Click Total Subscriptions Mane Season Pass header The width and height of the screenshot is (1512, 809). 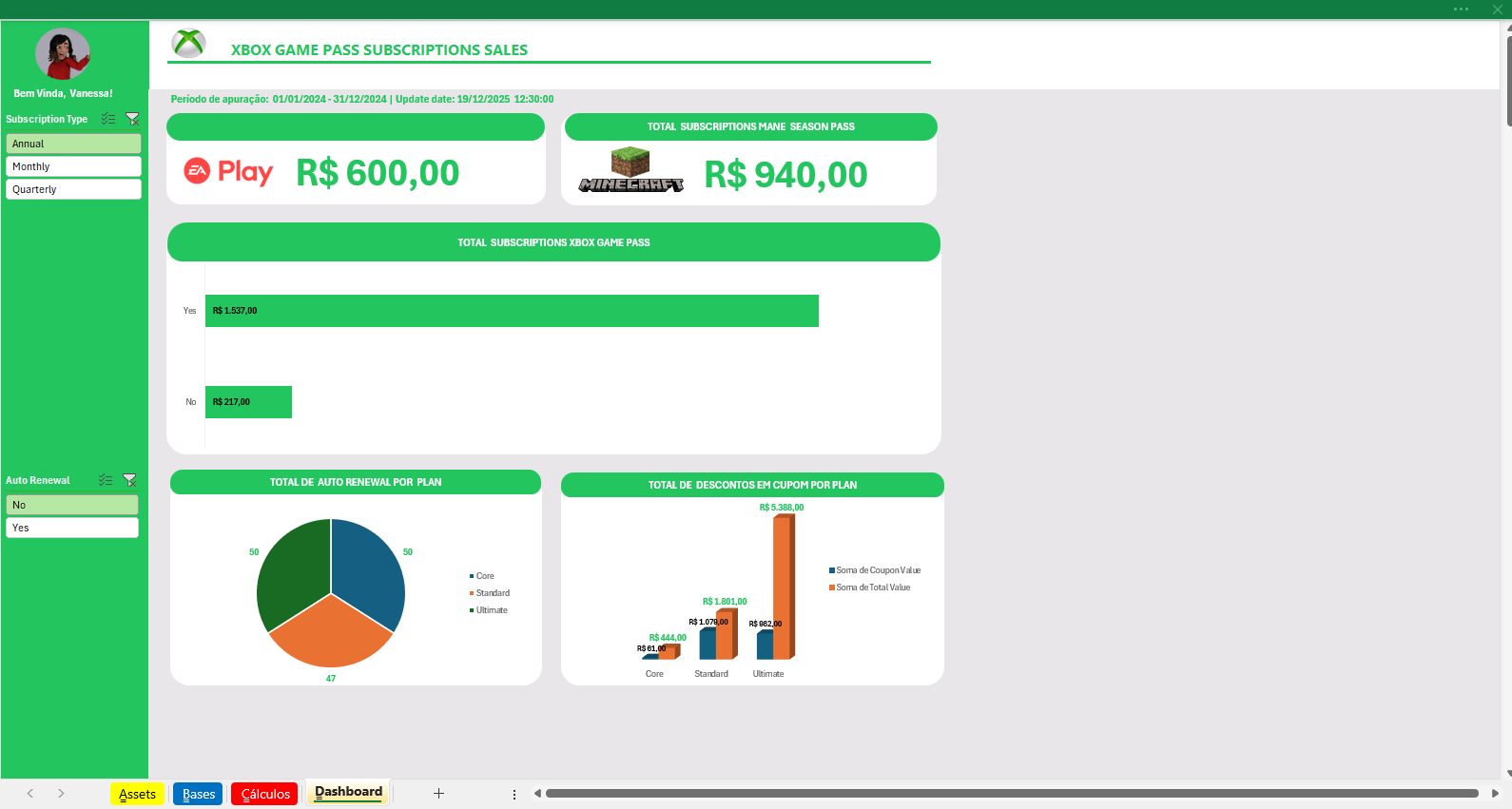751,126
